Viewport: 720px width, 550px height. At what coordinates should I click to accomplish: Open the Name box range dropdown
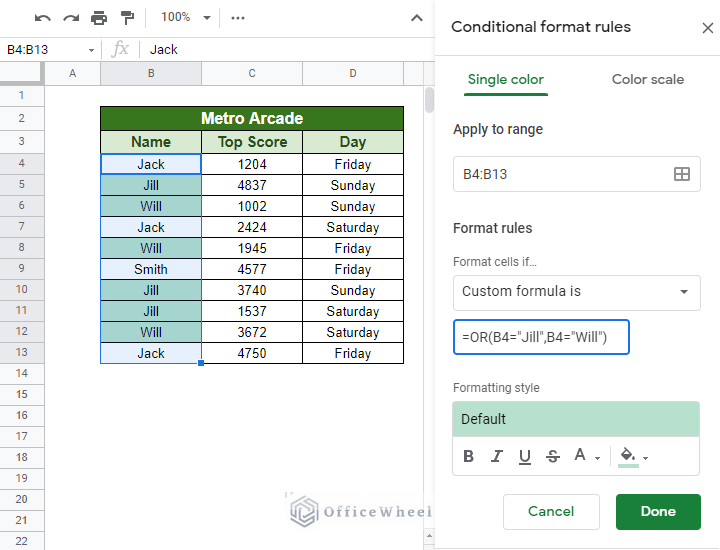tap(91, 50)
